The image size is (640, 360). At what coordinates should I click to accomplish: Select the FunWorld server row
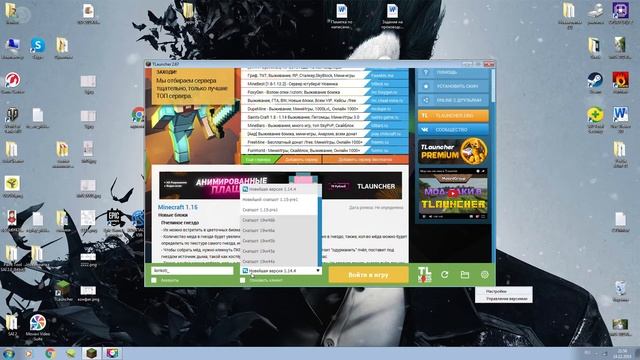point(324,151)
